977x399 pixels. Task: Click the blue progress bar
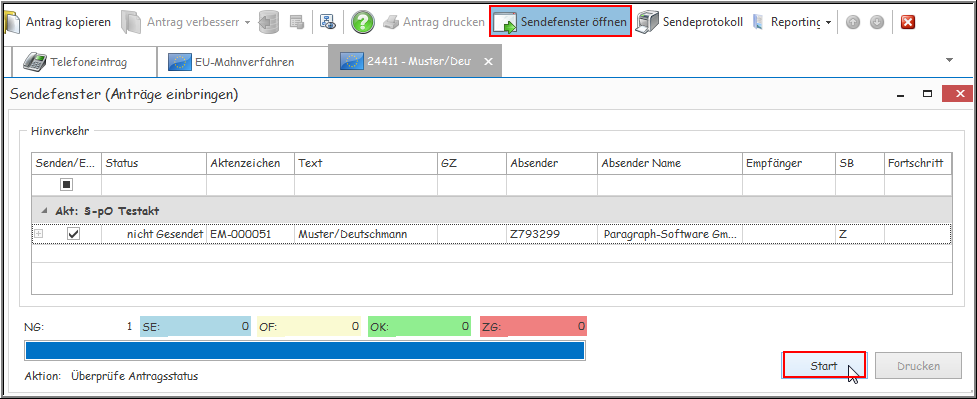tap(305, 350)
